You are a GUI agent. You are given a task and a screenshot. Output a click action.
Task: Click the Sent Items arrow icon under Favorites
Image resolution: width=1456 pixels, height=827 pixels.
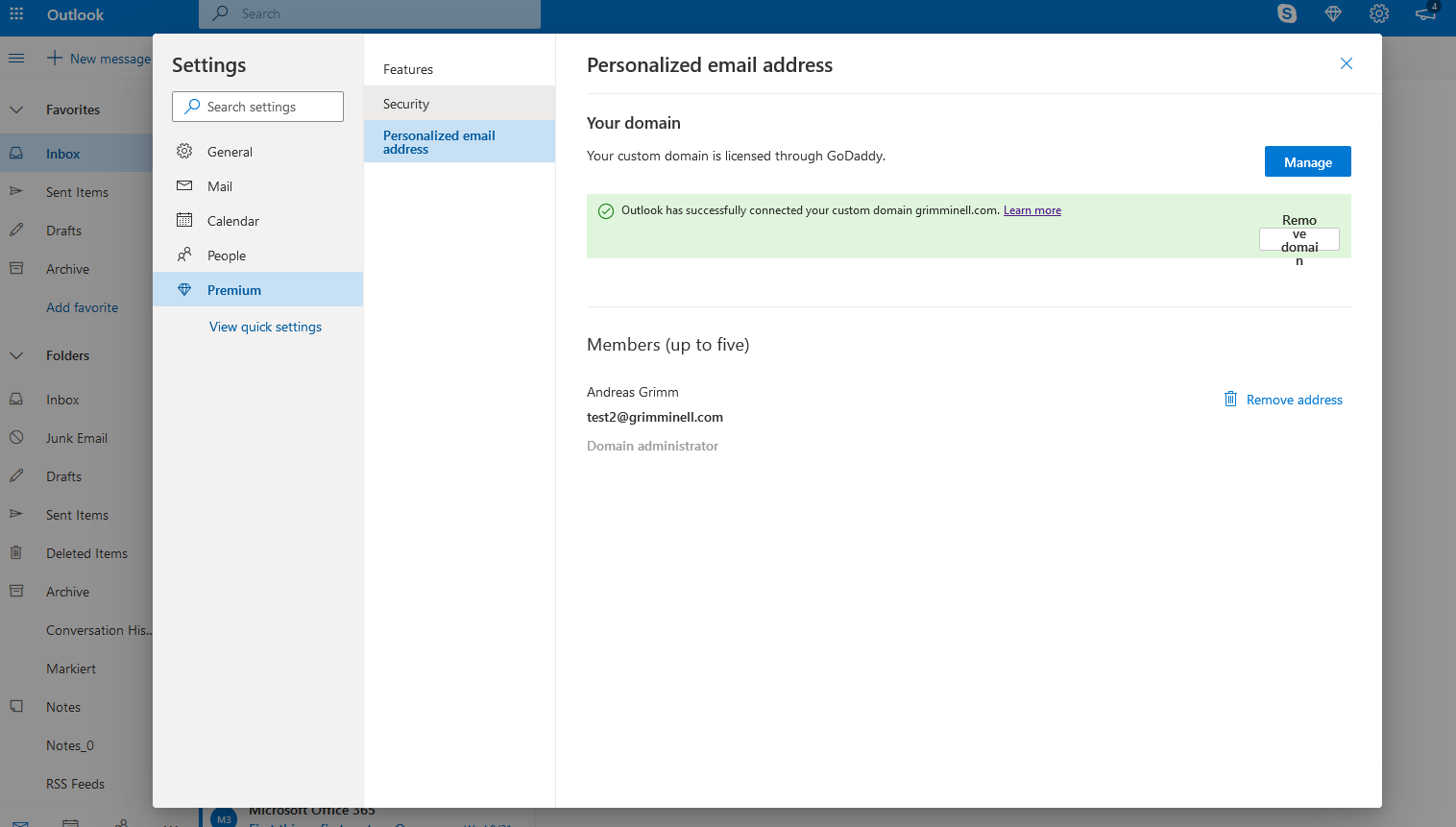[x=16, y=191]
